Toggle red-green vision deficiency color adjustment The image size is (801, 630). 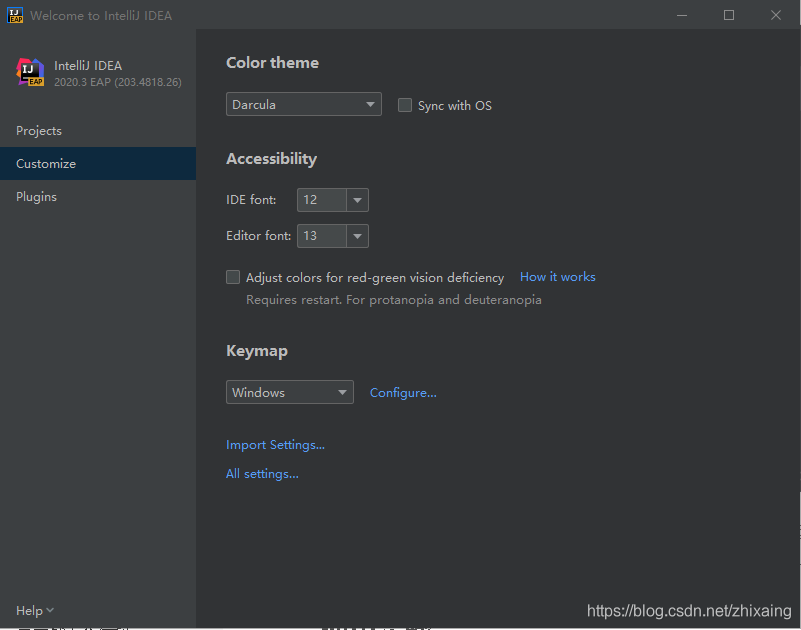click(233, 277)
